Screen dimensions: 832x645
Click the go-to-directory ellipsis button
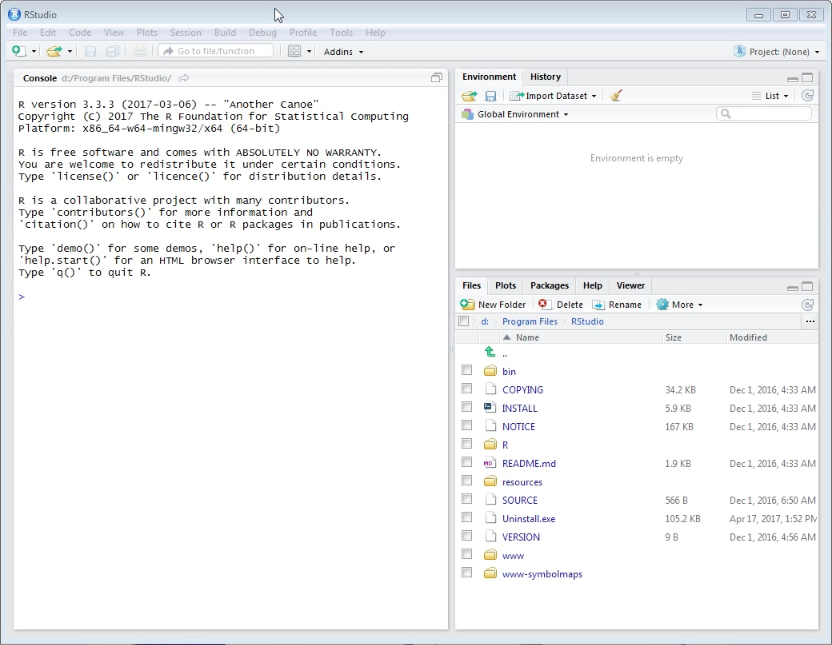click(x=810, y=321)
